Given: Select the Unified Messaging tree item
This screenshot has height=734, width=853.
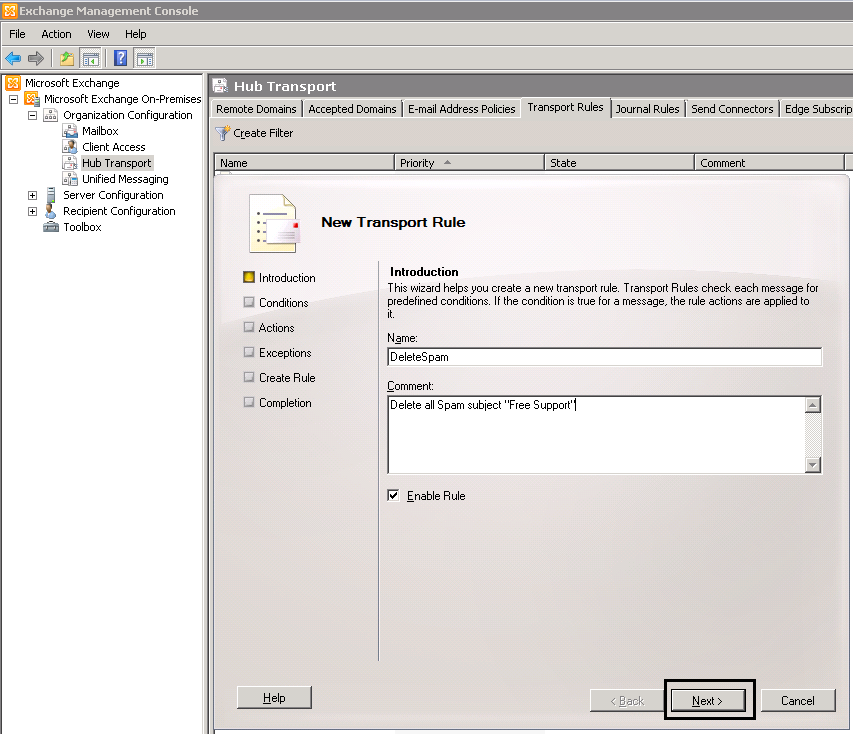Looking at the screenshot, I should click(125, 179).
